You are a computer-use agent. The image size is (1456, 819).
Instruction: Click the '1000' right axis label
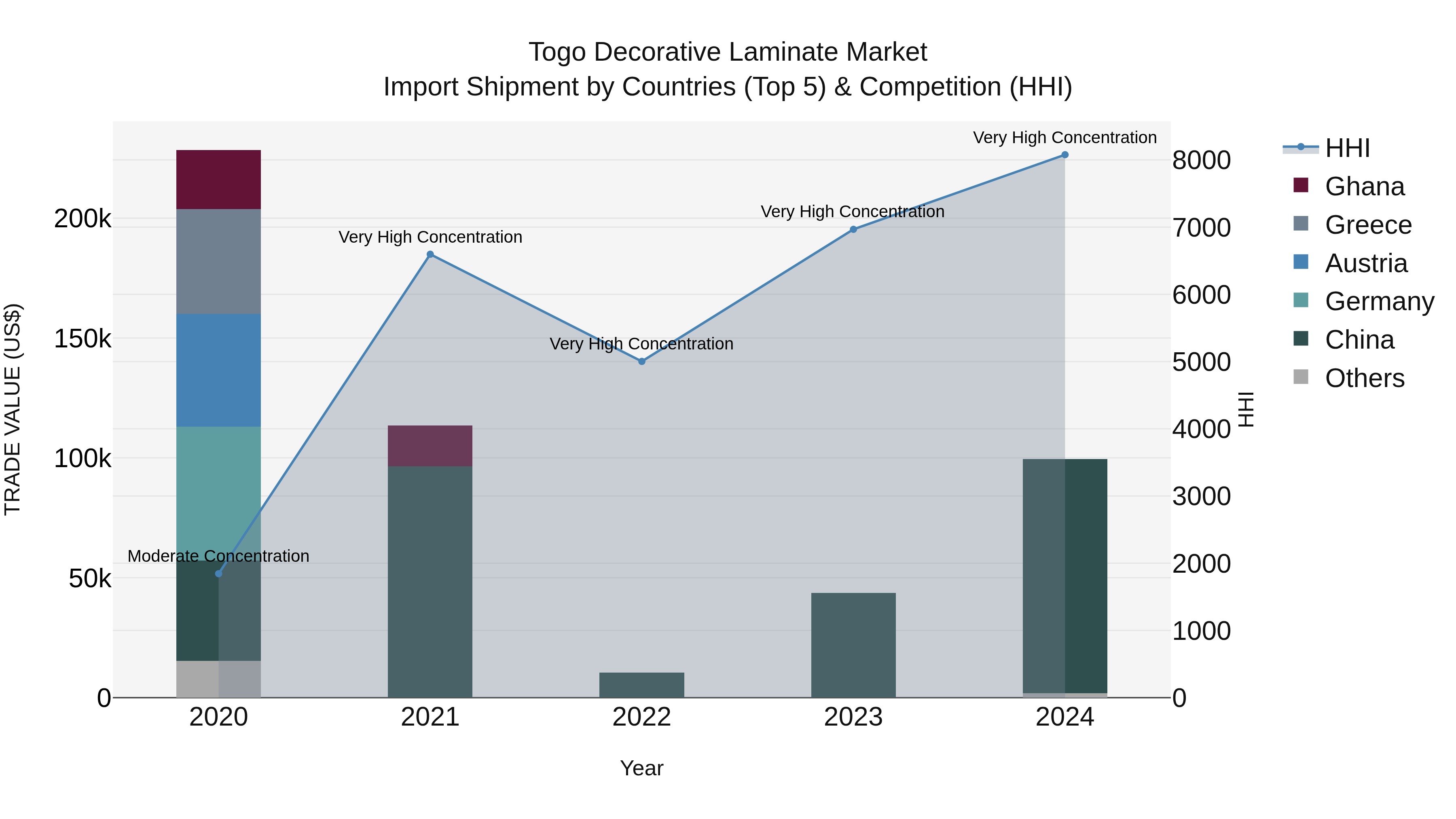tap(1202, 631)
